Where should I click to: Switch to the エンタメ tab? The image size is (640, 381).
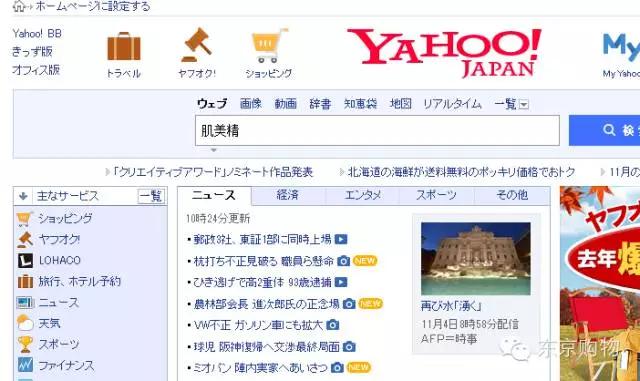363,195
